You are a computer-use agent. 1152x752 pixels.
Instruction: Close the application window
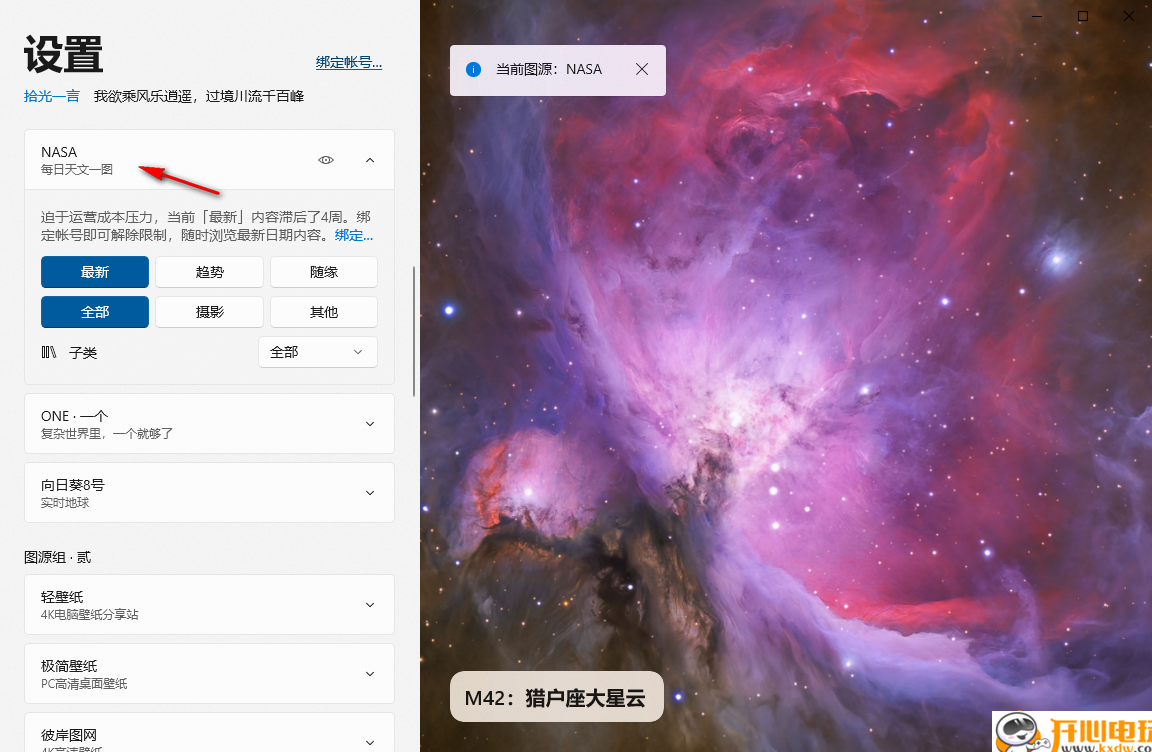1129,15
